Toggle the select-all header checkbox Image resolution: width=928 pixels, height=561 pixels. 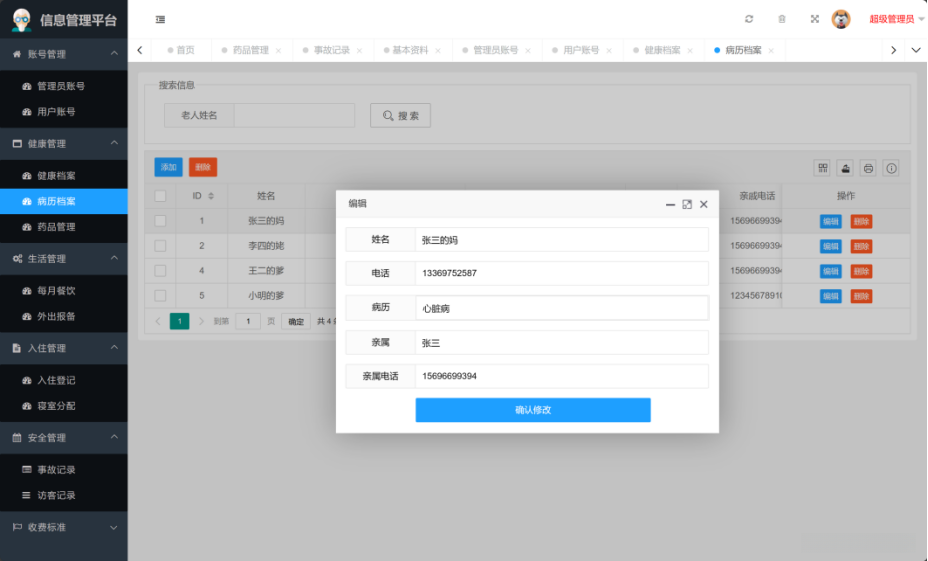point(160,196)
